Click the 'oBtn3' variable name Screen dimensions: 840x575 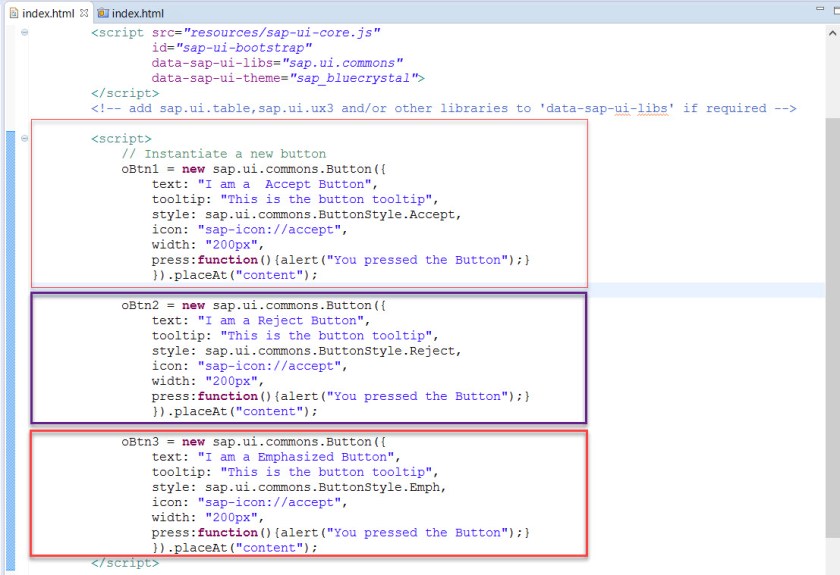point(140,442)
